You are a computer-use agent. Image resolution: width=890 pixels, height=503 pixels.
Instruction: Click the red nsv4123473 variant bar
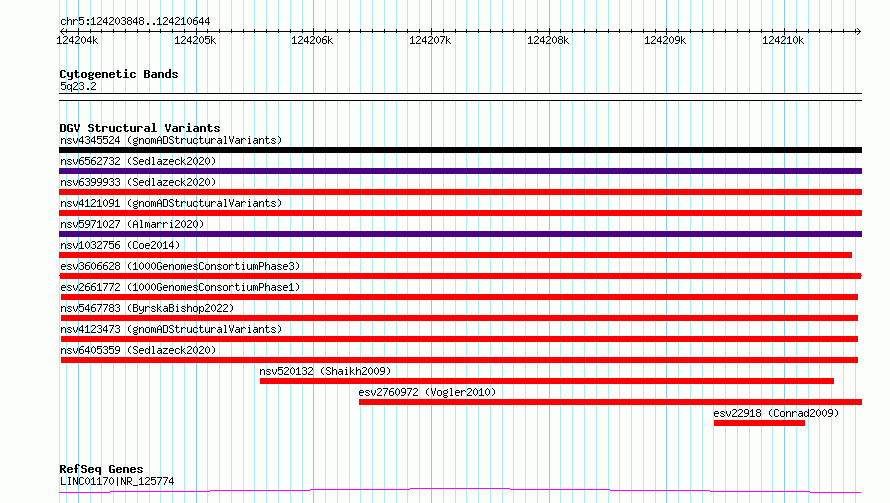click(459, 339)
